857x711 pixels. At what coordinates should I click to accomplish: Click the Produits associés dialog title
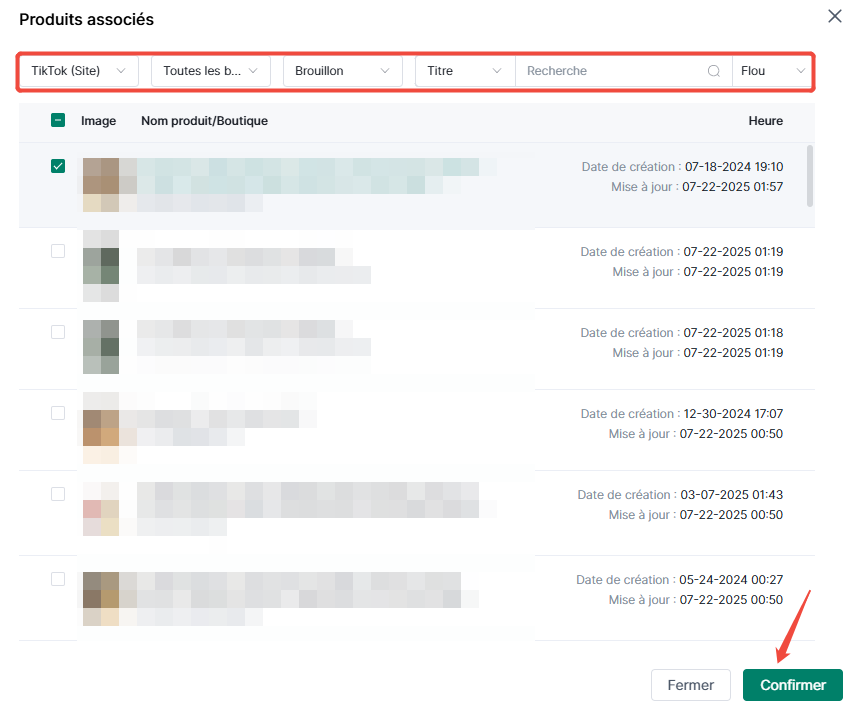86,19
